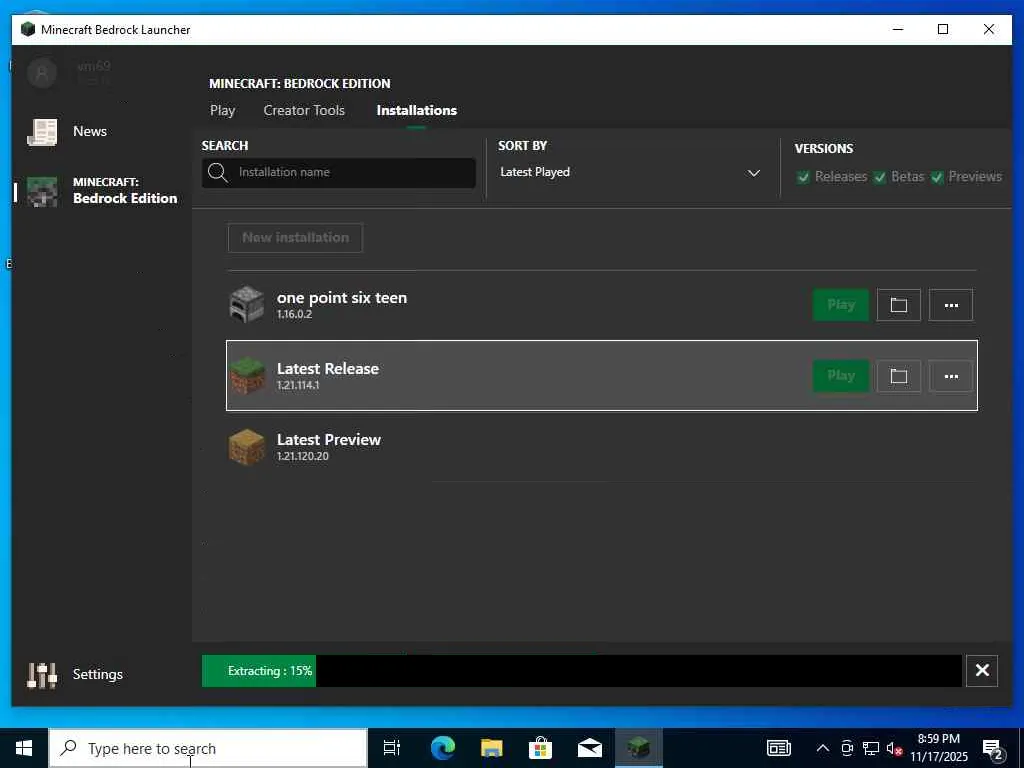
Task: Open the news and interests taskbar widget
Action: point(778,748)
